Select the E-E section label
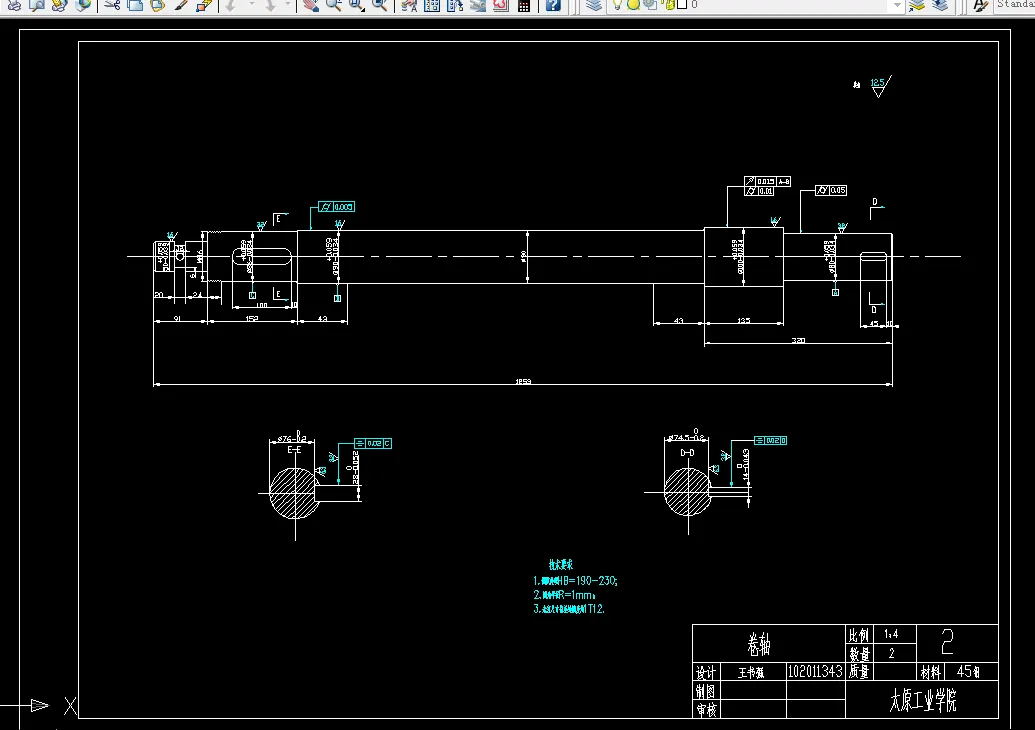The width and height of the screenshot is (1035, 730). (x=294, y=449)
